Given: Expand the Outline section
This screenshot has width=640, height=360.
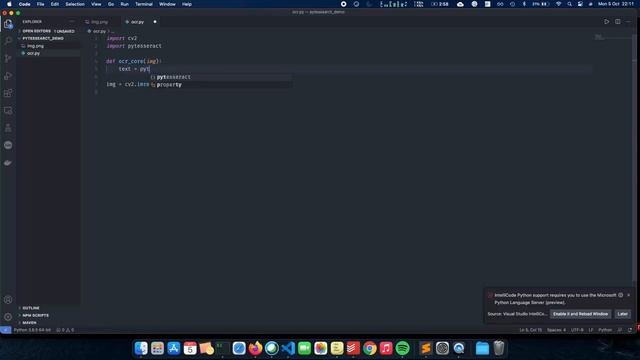Looking at the screenshot, I should [48, 308].
